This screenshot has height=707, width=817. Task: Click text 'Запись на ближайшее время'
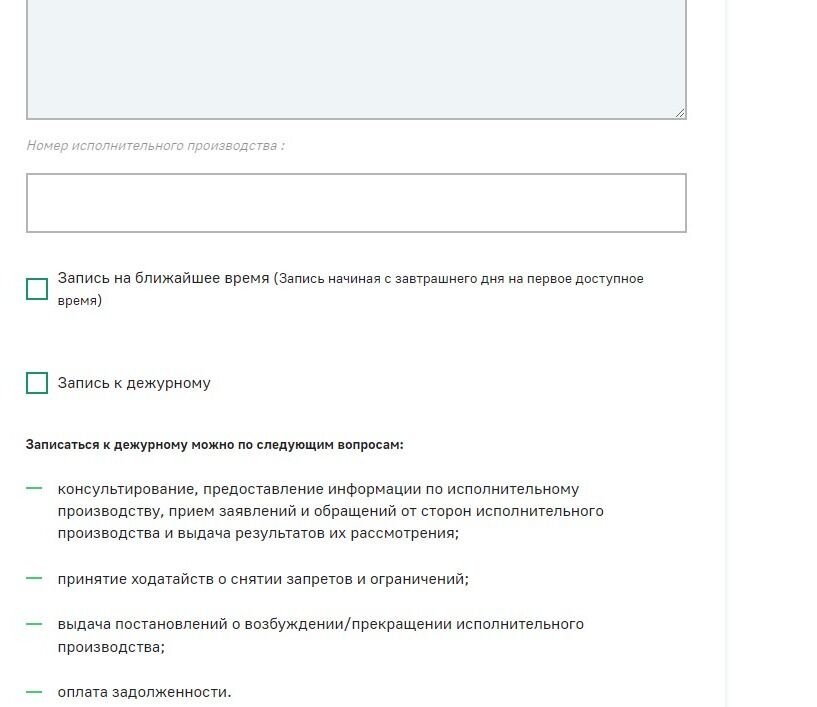coord(163,278)
